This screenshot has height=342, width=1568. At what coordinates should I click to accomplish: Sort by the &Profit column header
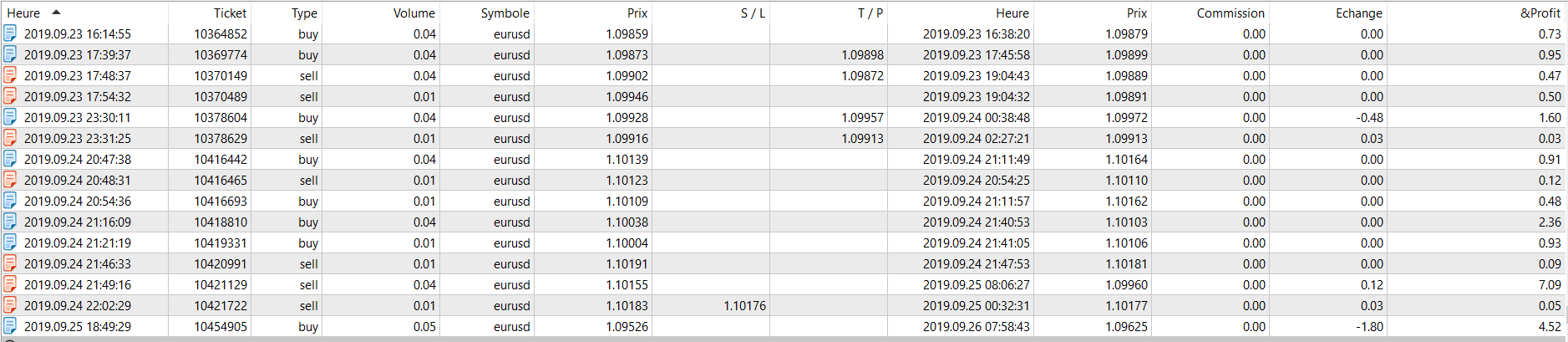click(1540, 13)
